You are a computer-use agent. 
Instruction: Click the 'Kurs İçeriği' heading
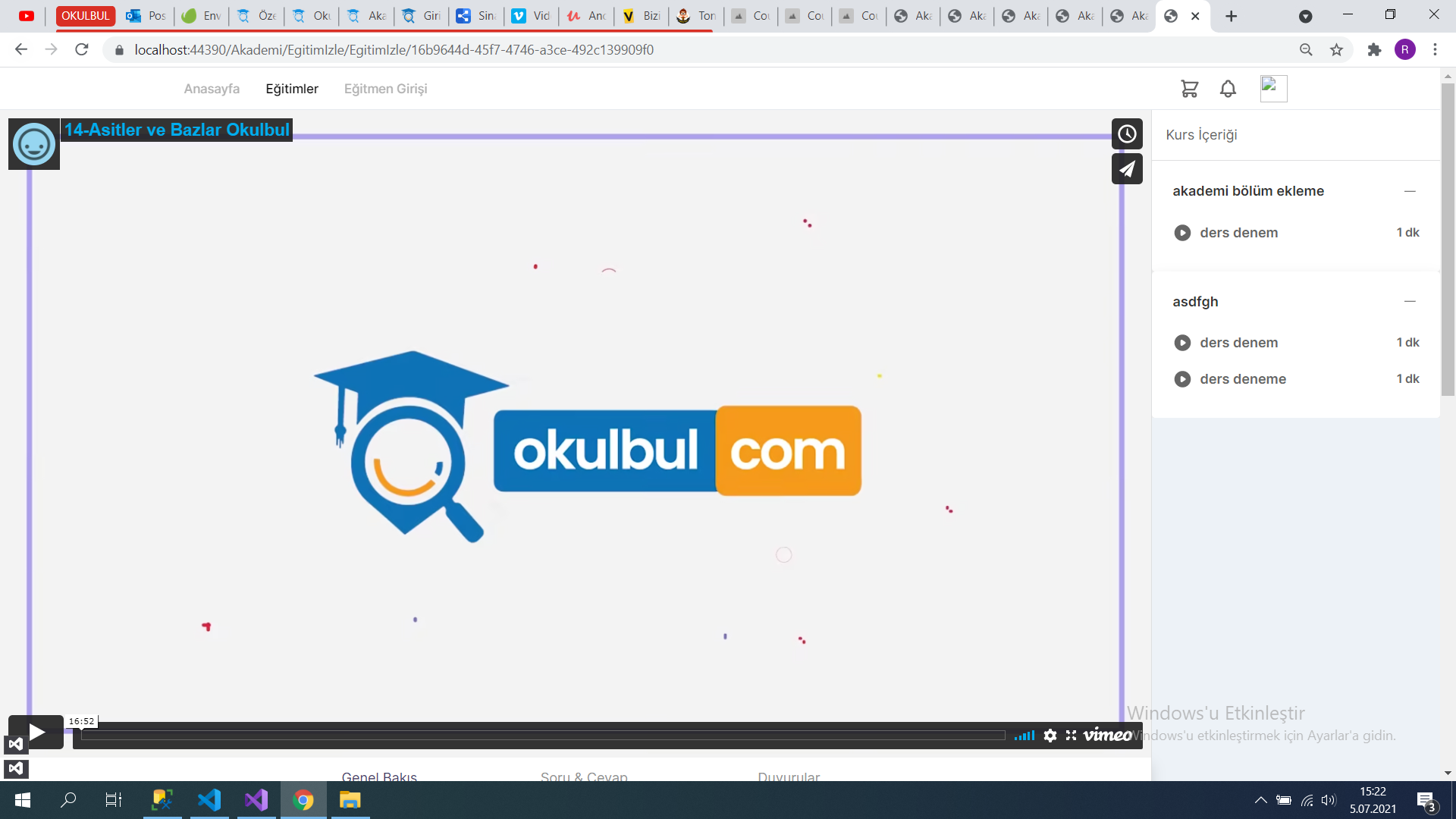pyautogui.click(x=1201, y=135)
